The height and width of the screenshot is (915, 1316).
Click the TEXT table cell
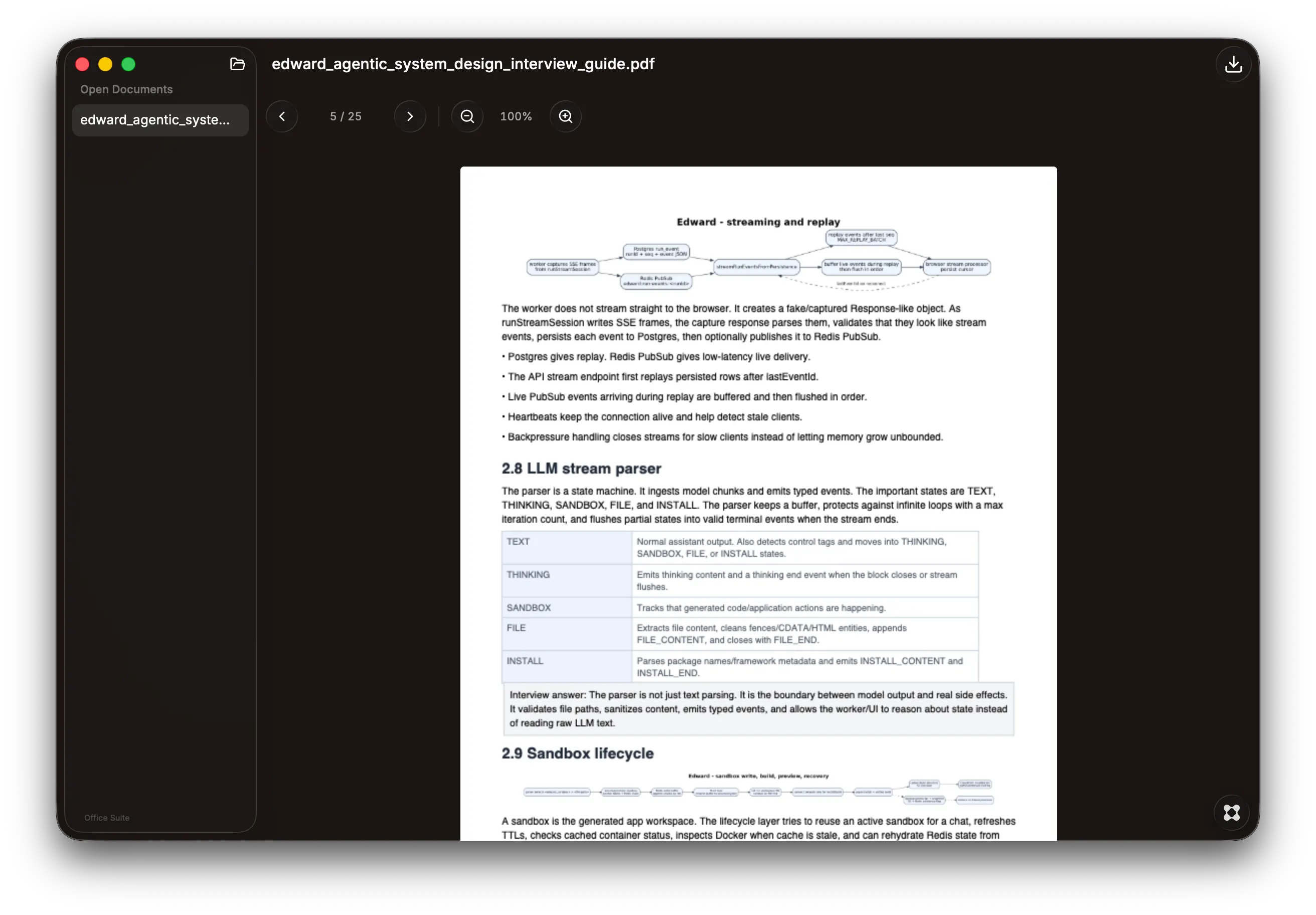[567, 547]
